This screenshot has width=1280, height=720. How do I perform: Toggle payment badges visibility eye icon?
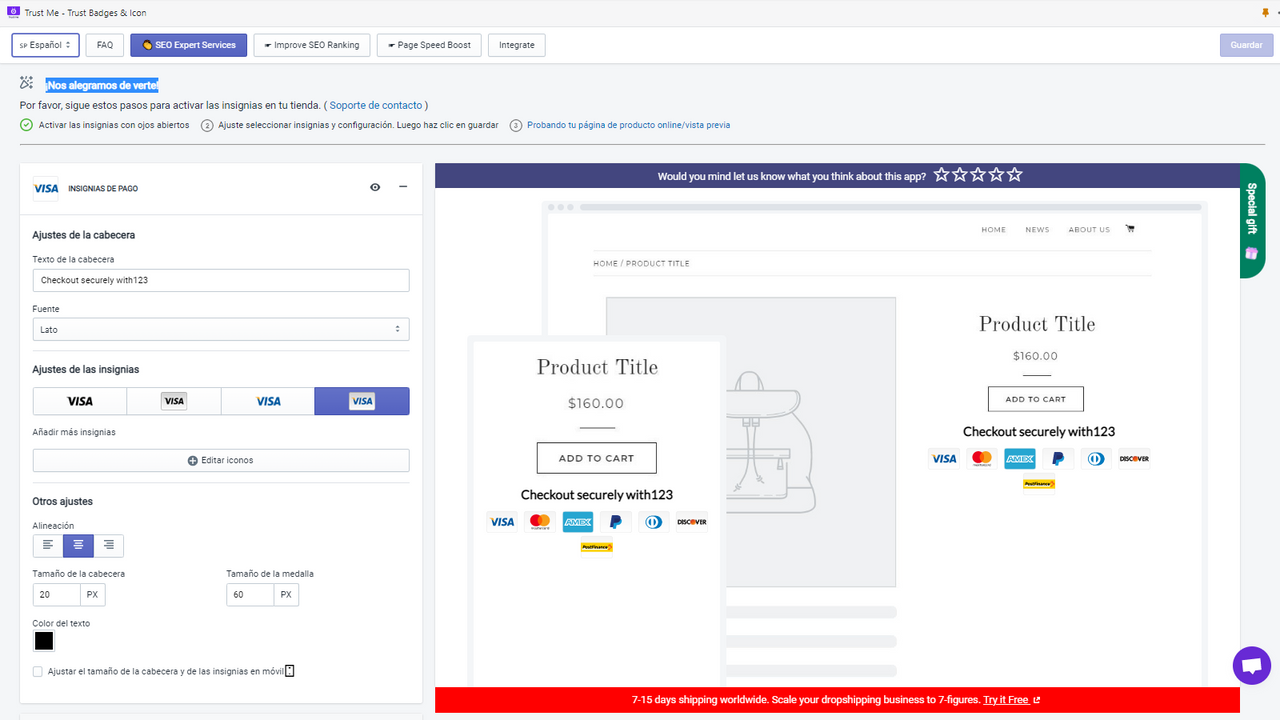(x=375, y=187)
